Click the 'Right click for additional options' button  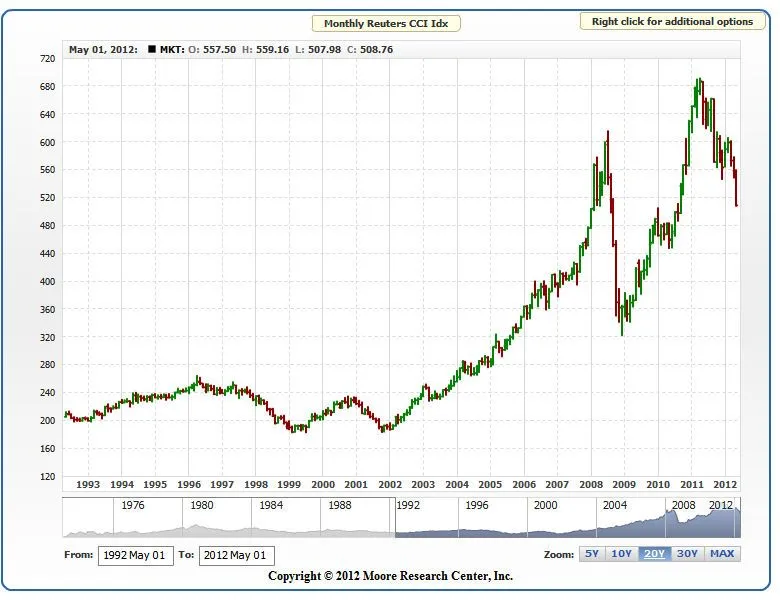[x=672, y=21]
